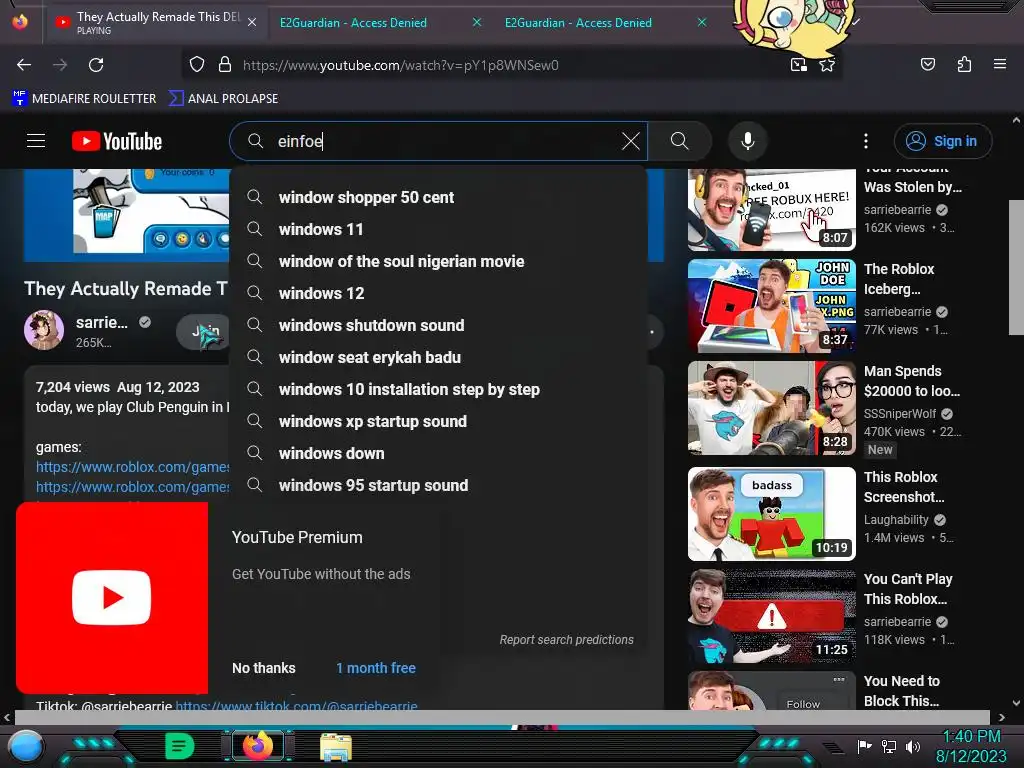Open the tracking protection shield icon
The image size is (1024, 768).
tap(197, 65)
